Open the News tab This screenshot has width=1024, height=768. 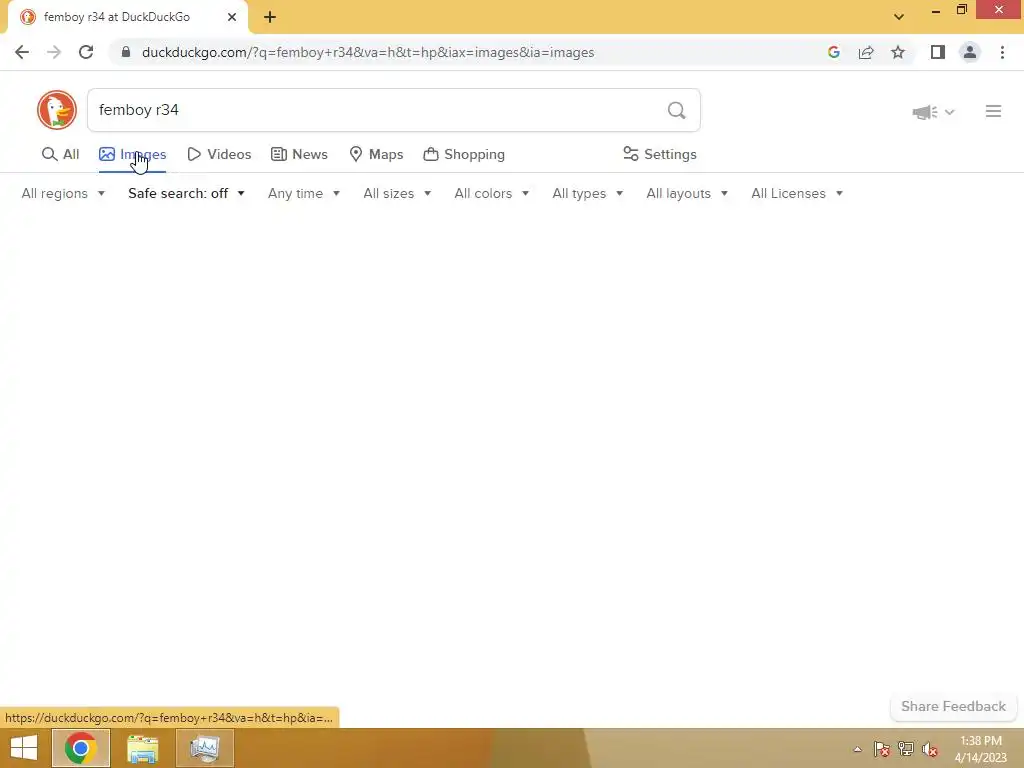(x=299, y=155)
